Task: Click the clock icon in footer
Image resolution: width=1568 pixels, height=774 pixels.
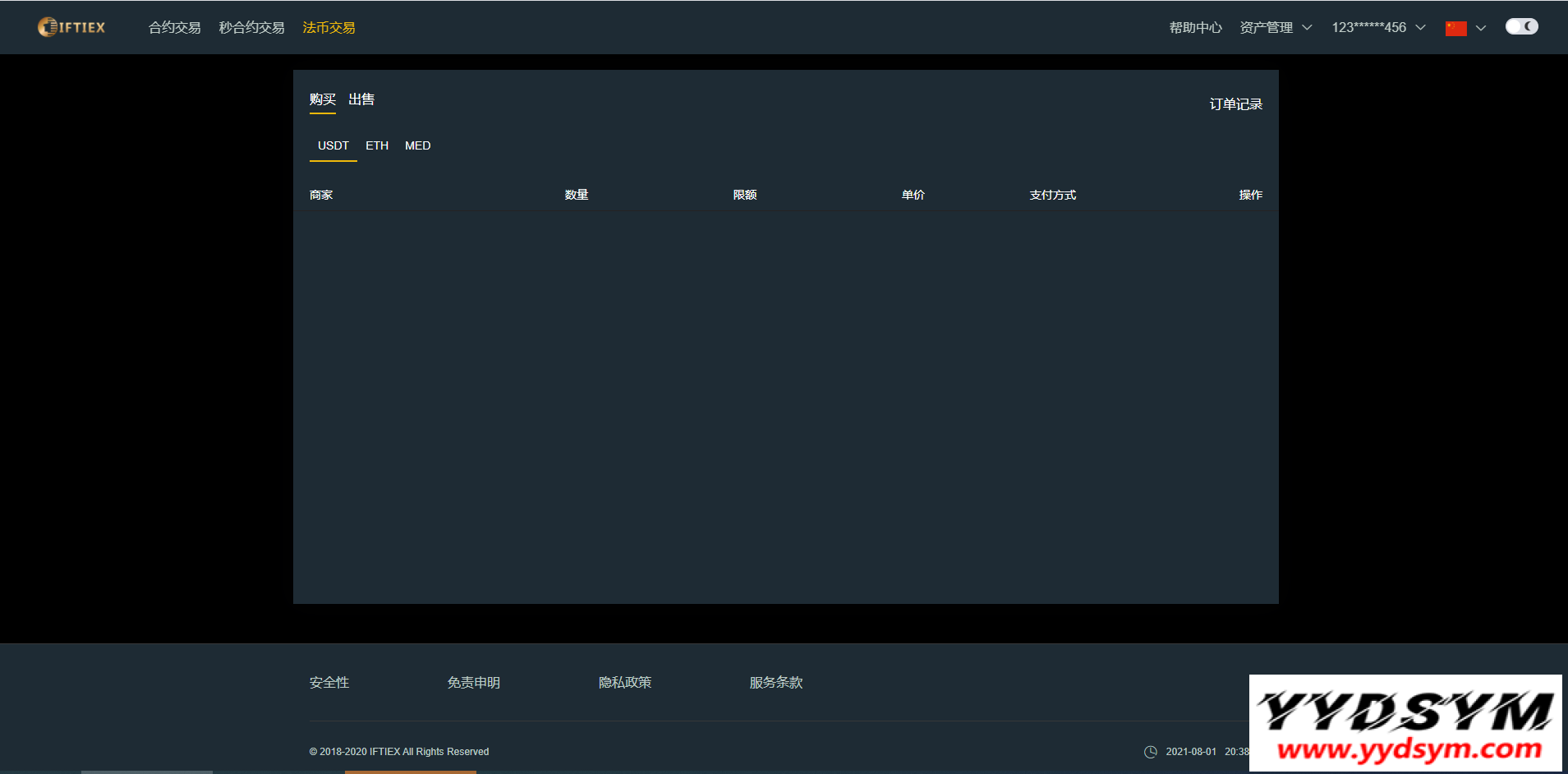Action: click(x=1151, y=752)
